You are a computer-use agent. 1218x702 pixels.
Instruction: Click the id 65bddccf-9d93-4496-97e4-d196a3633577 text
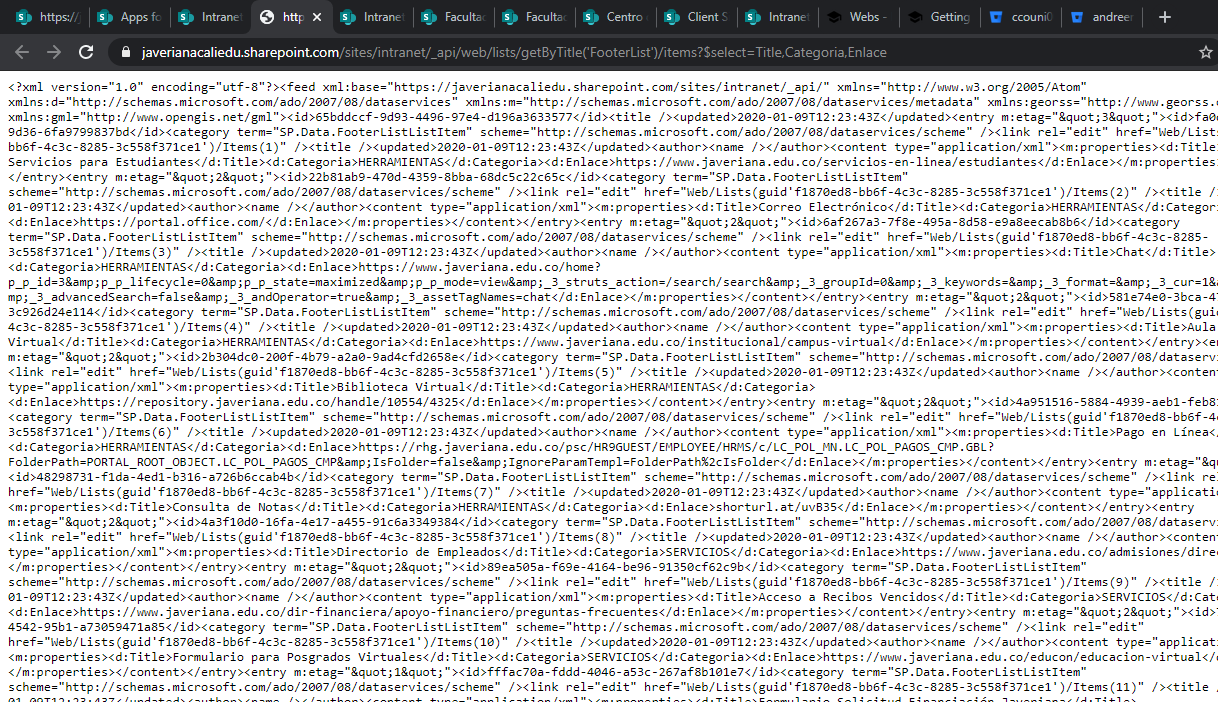(445, 116)
